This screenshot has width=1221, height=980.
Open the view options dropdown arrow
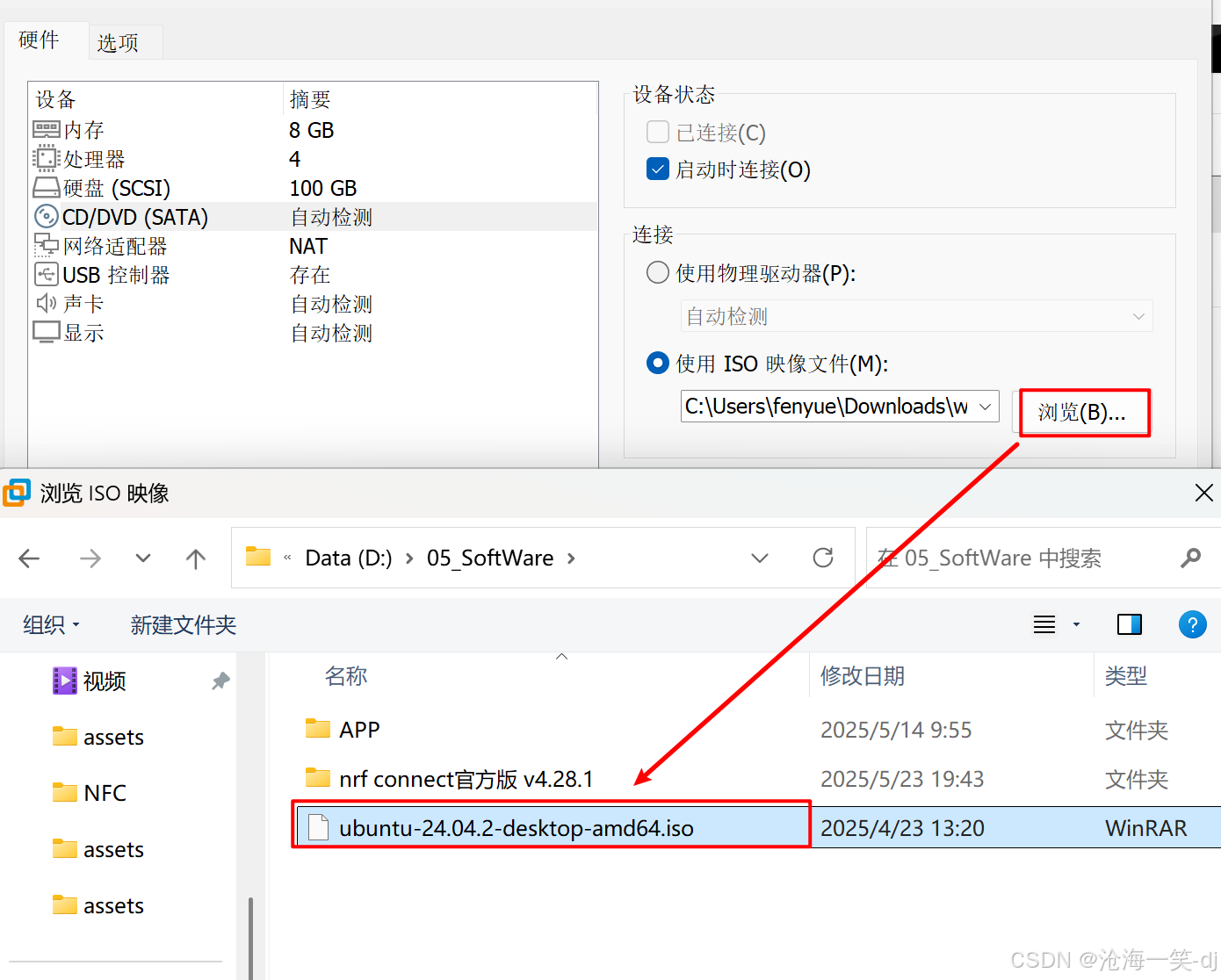point(1076,624)
